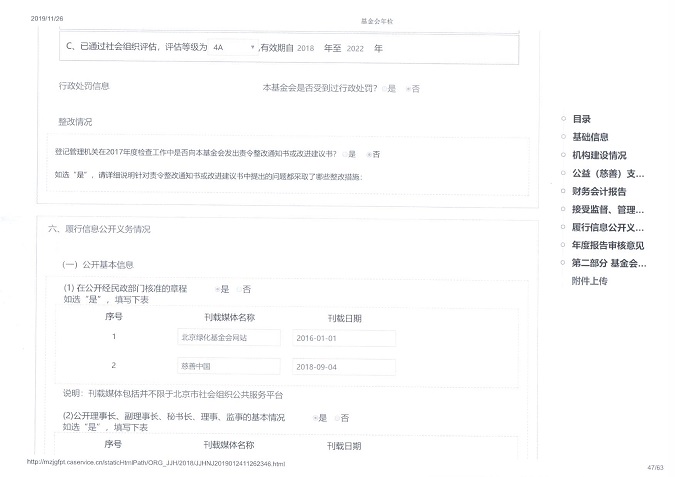Select 是 for 行政处罚 question
Screen dimensions: 675x477
click(384, 89)
